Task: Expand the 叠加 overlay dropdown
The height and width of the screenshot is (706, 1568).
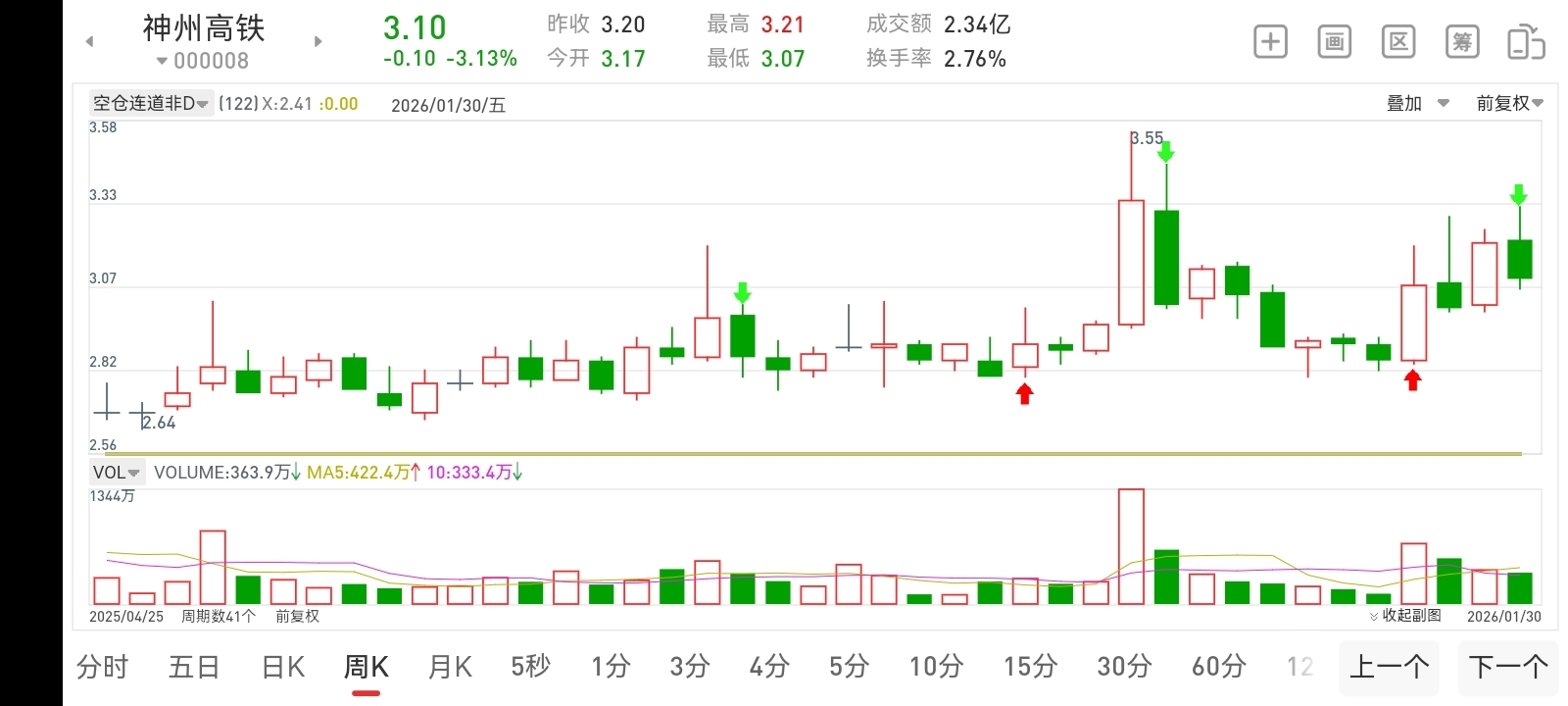Action: [1417, 103]
